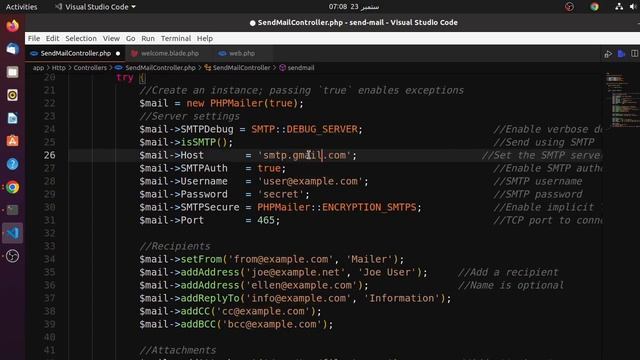Switch to OBS Studio in dock
Image resolution: width=640 pixels, height=360 pixels.
pyautogui.click(x=12, y=256)
